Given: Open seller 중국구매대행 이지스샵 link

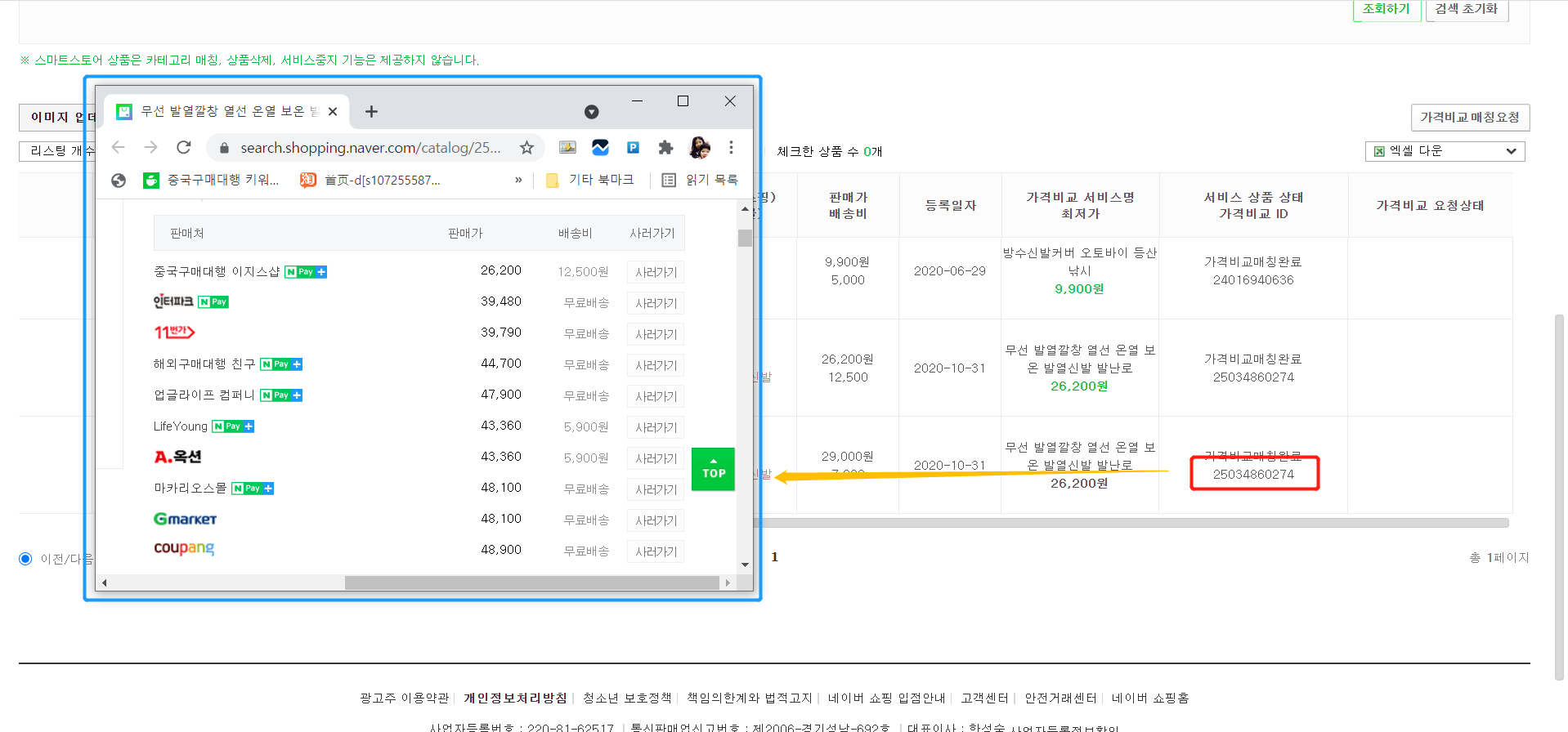Looking at the screenshot, I should 217,271.
